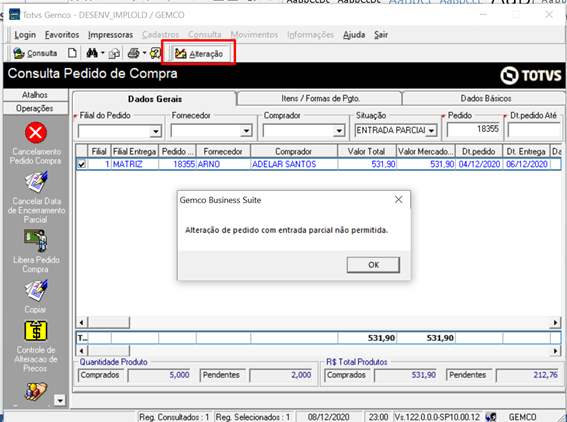Click the Consulta toolbar button

click(x=35, y=54)
